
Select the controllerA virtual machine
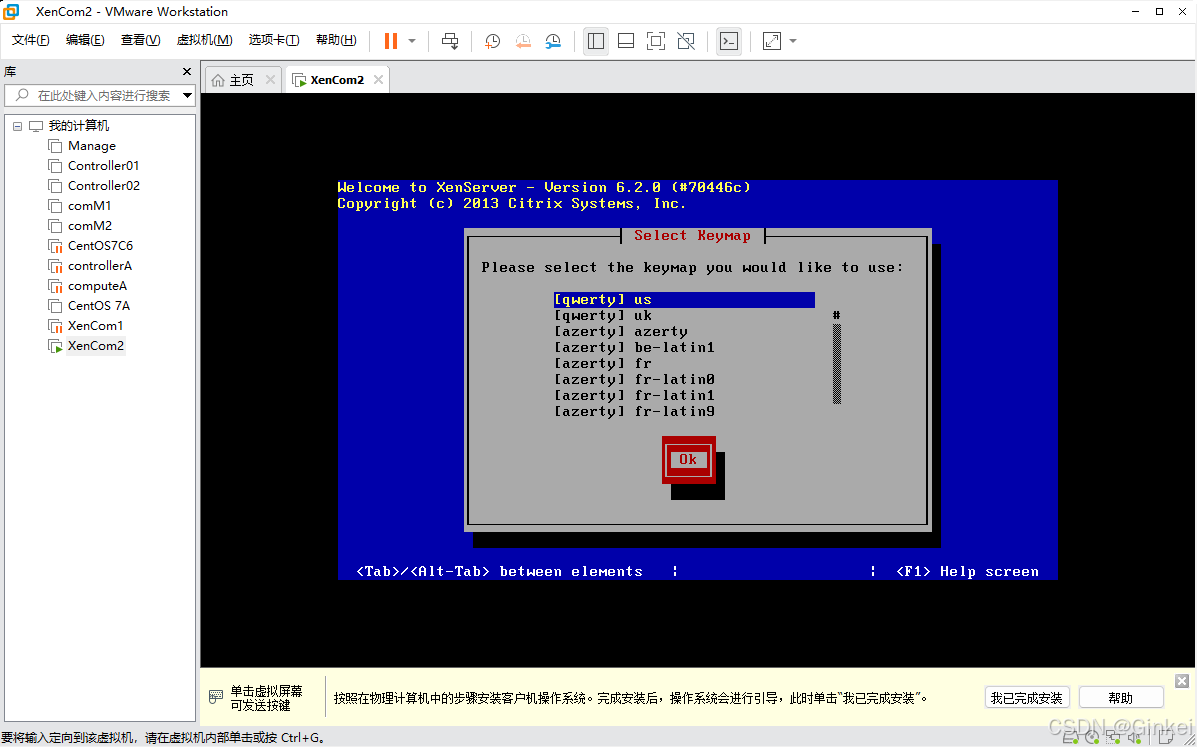point(99,266)
